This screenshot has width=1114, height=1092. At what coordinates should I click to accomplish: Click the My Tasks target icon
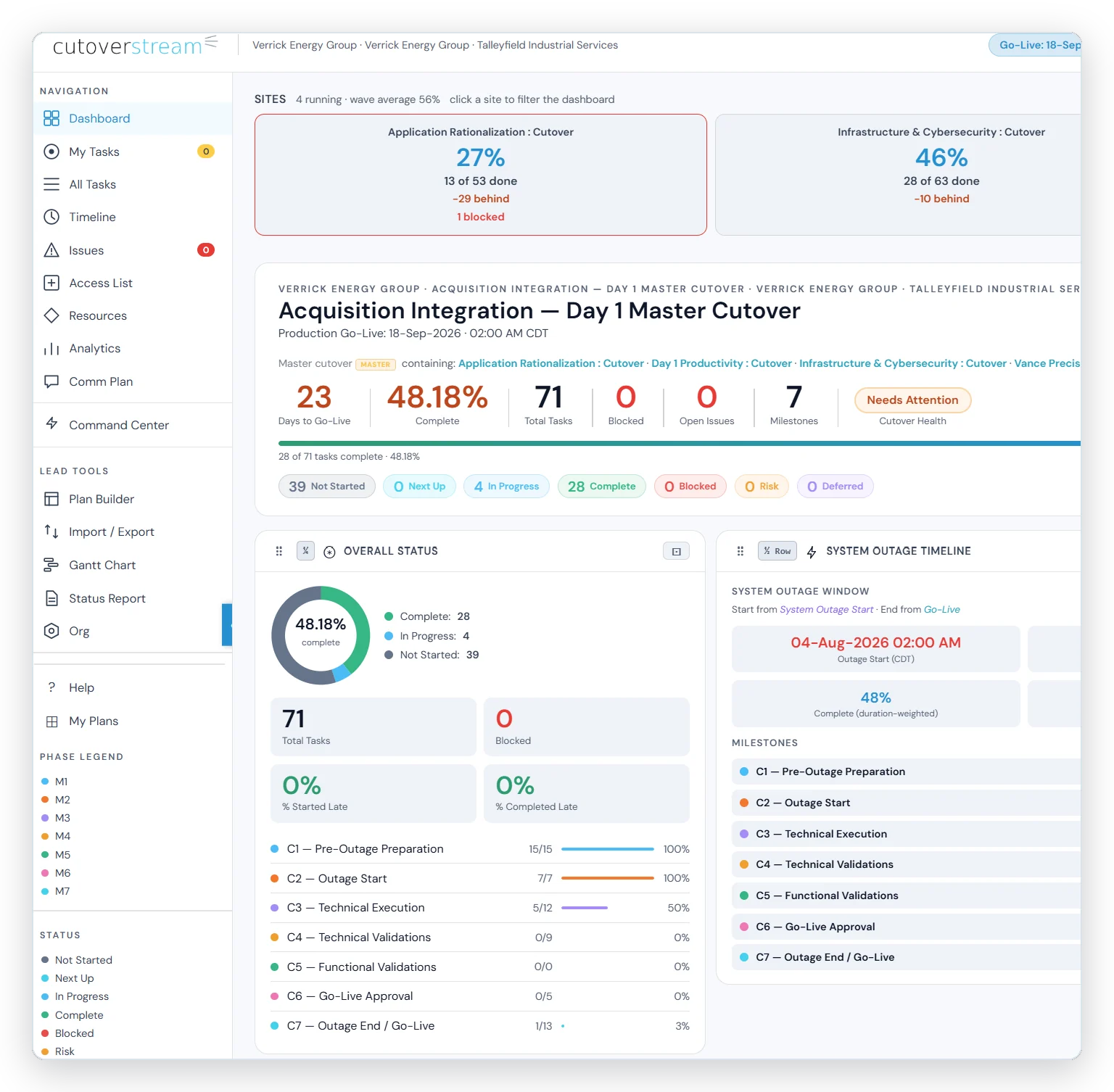51,152
